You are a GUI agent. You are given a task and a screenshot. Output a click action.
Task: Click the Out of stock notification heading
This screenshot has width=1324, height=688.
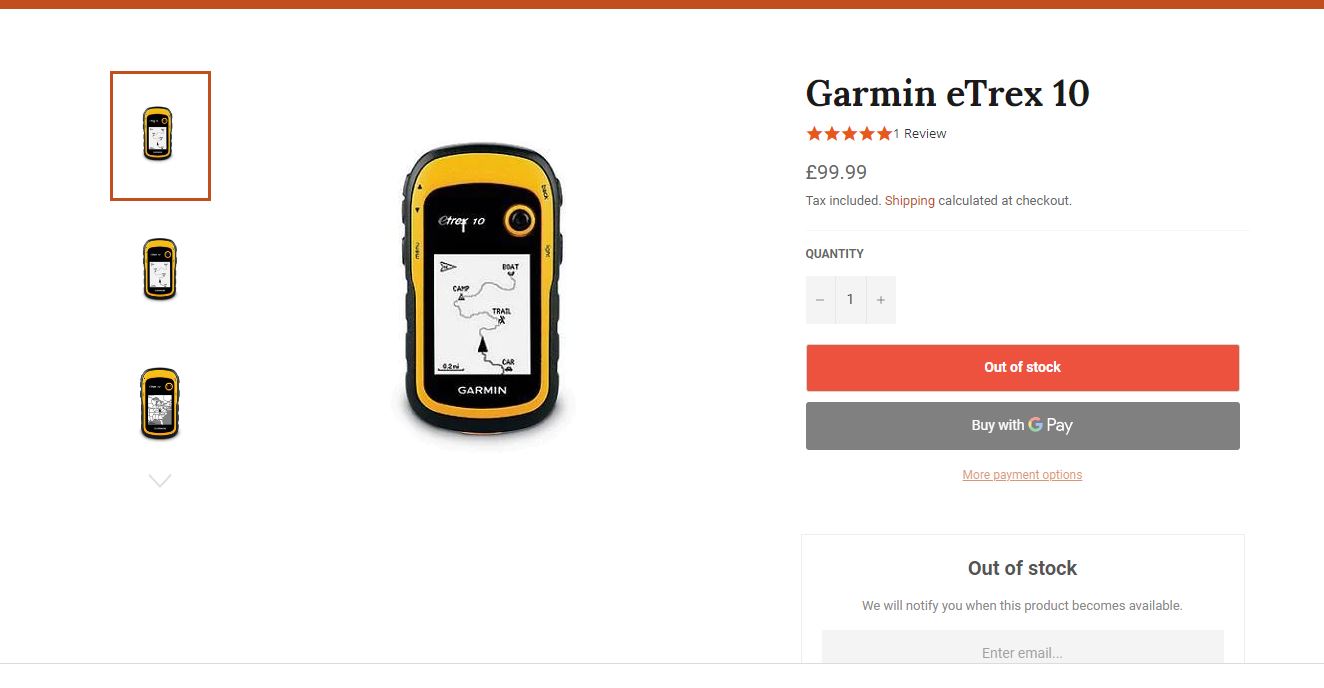point(1022,568)
